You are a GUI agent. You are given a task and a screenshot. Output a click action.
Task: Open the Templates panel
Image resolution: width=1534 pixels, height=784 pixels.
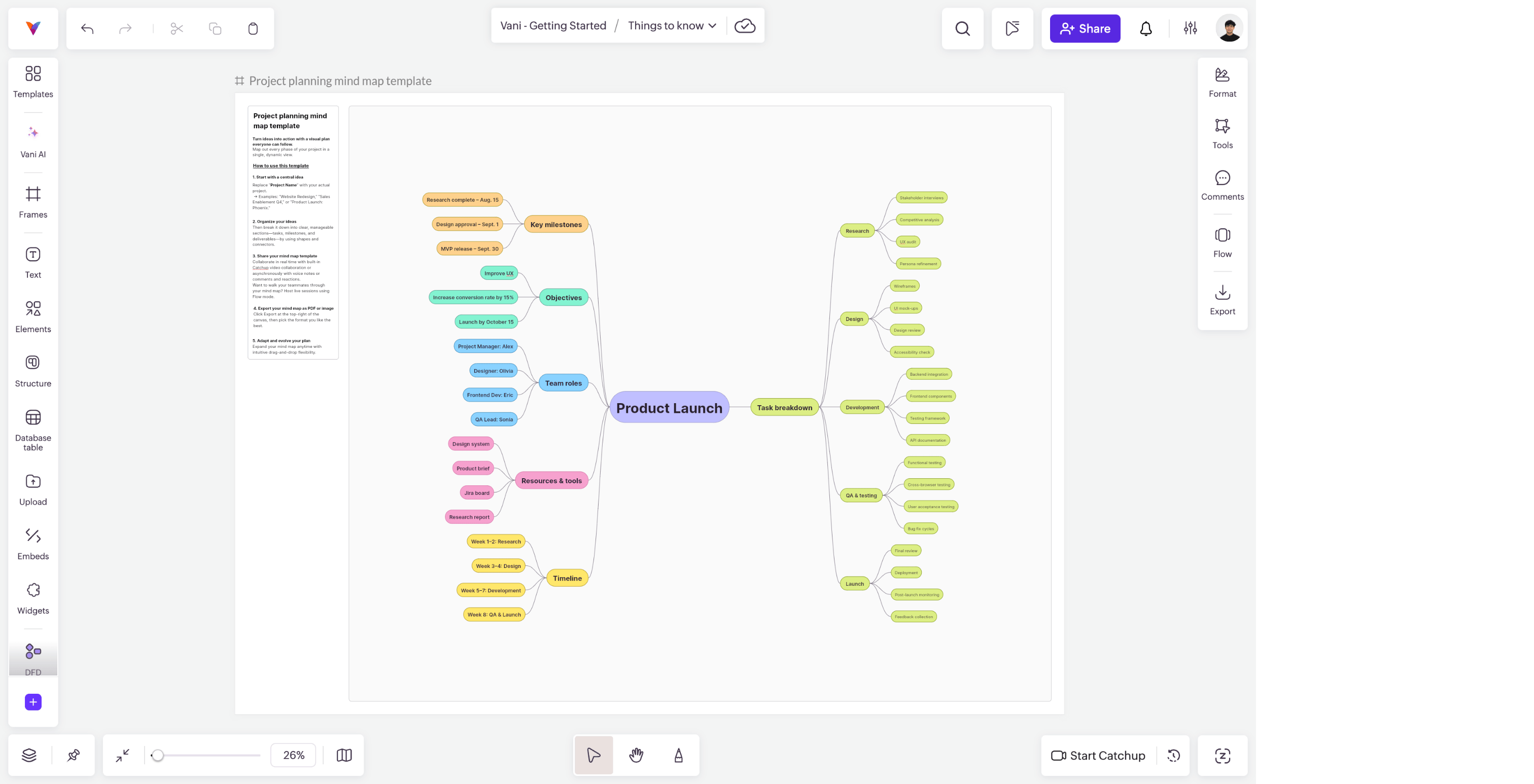[33, 81]
